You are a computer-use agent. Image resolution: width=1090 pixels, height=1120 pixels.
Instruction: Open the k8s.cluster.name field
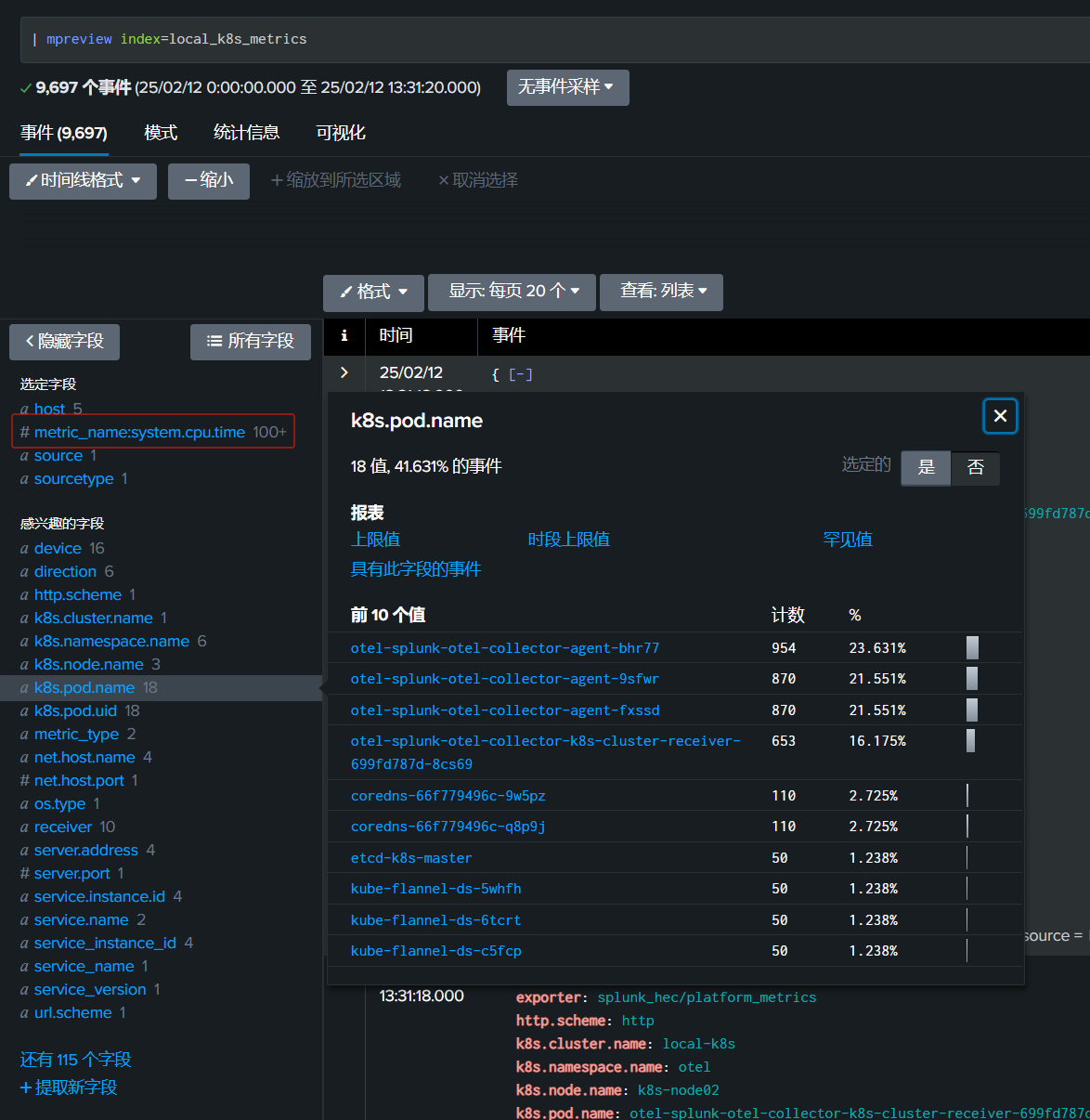94,618
